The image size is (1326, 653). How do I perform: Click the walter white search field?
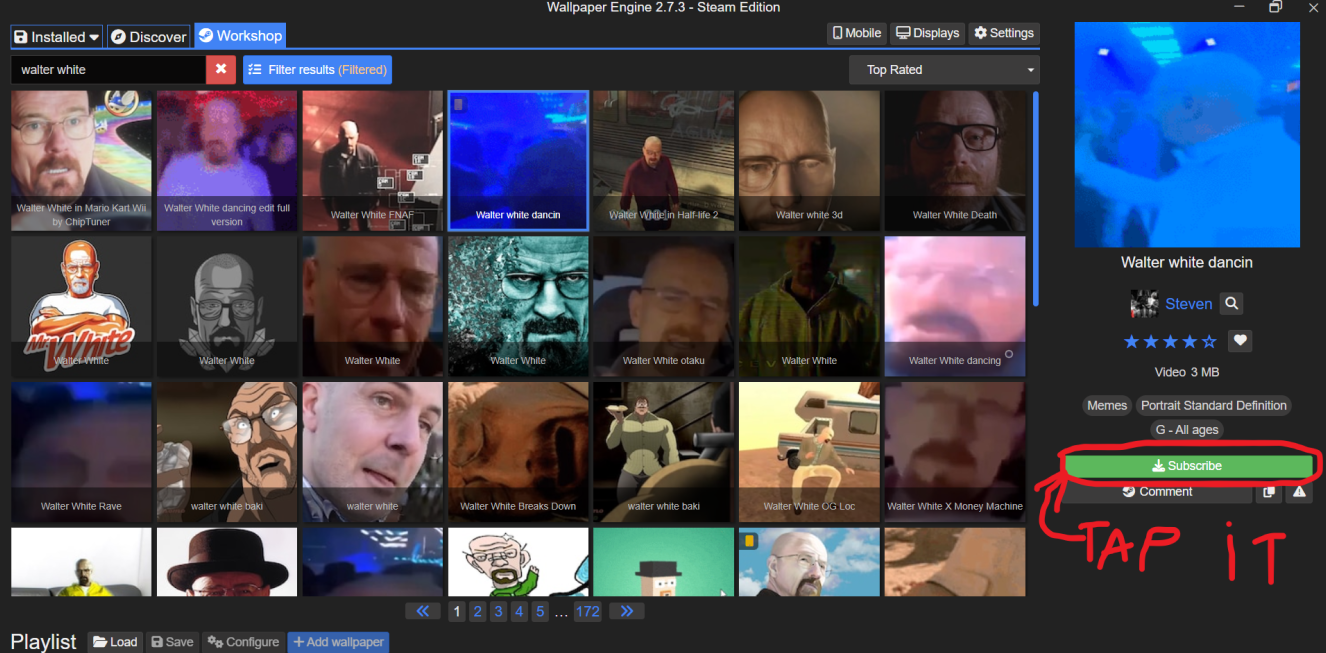coord(108,70)
